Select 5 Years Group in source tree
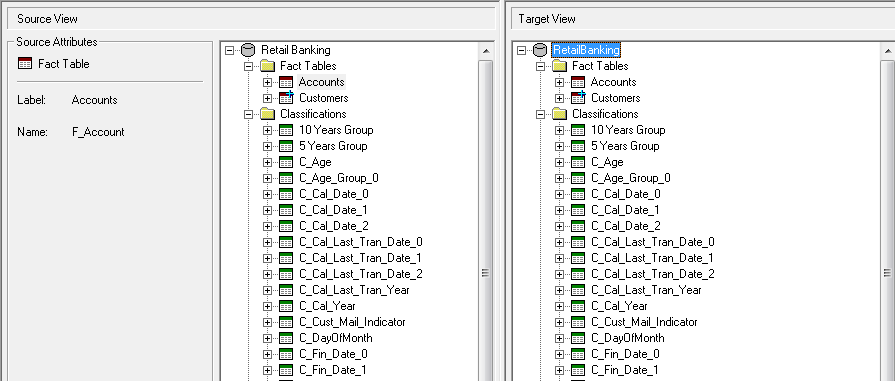 (x=333, y=146)
